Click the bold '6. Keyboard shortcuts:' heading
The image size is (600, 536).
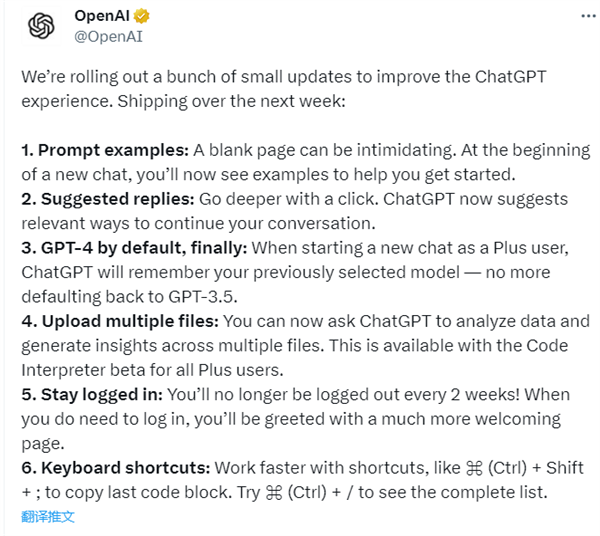(x=120, y=467)
